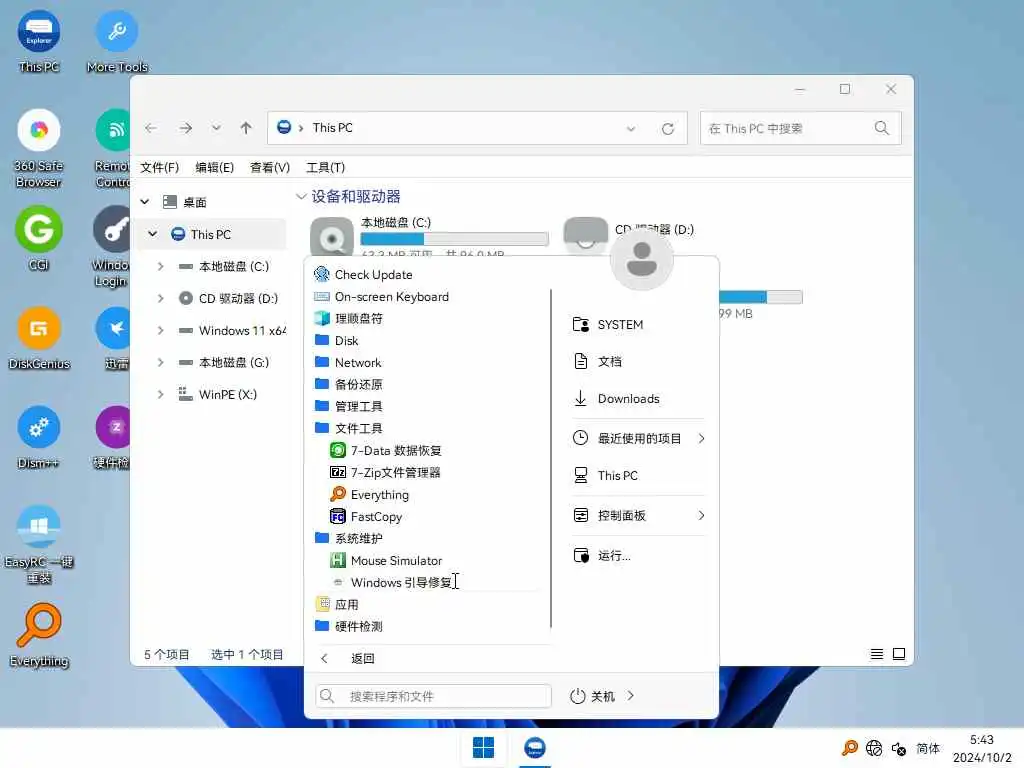Expand 本地磁盘 (G:) tree node
This screenshot has height=768, width=1024.
[161, 362]
